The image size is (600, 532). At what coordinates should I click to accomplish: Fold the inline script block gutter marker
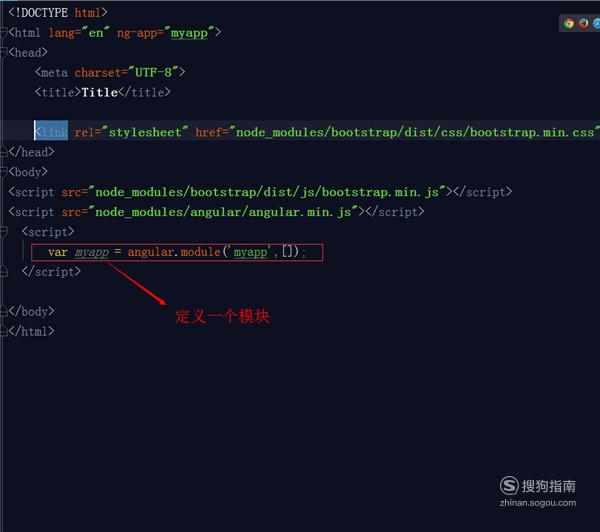tap(3, 232)
